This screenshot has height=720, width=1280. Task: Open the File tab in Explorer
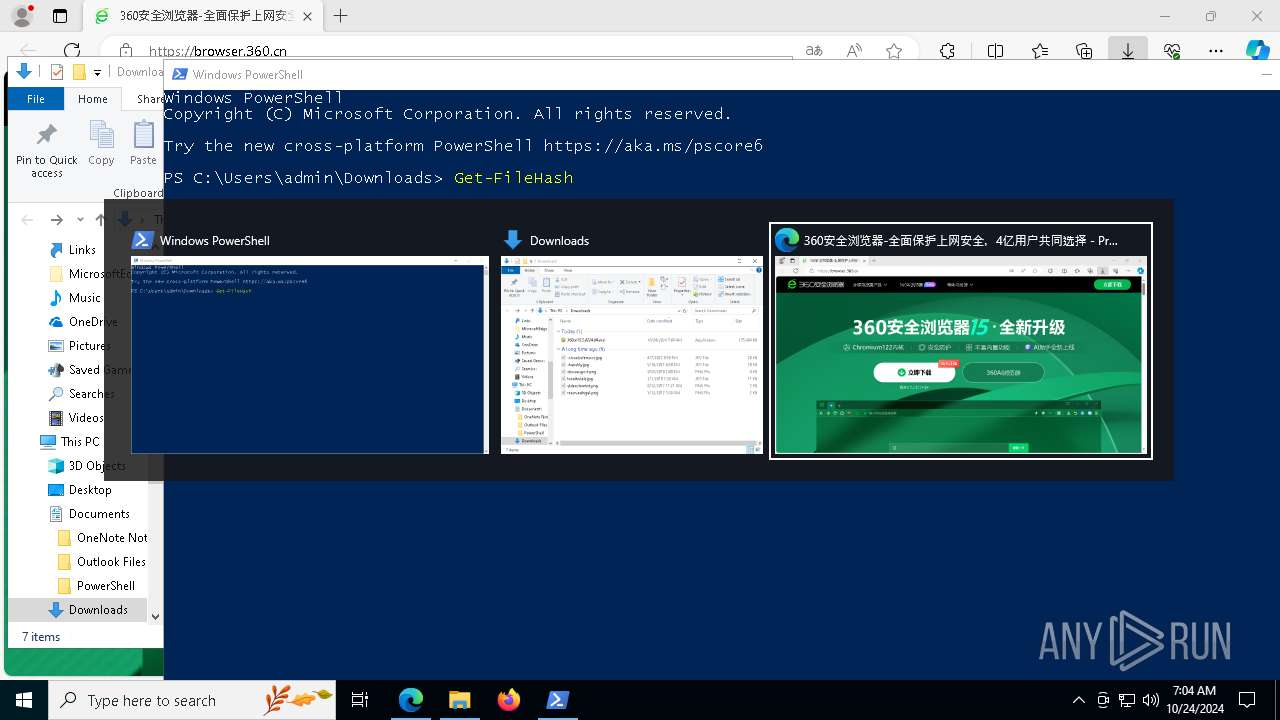[36, 99]
